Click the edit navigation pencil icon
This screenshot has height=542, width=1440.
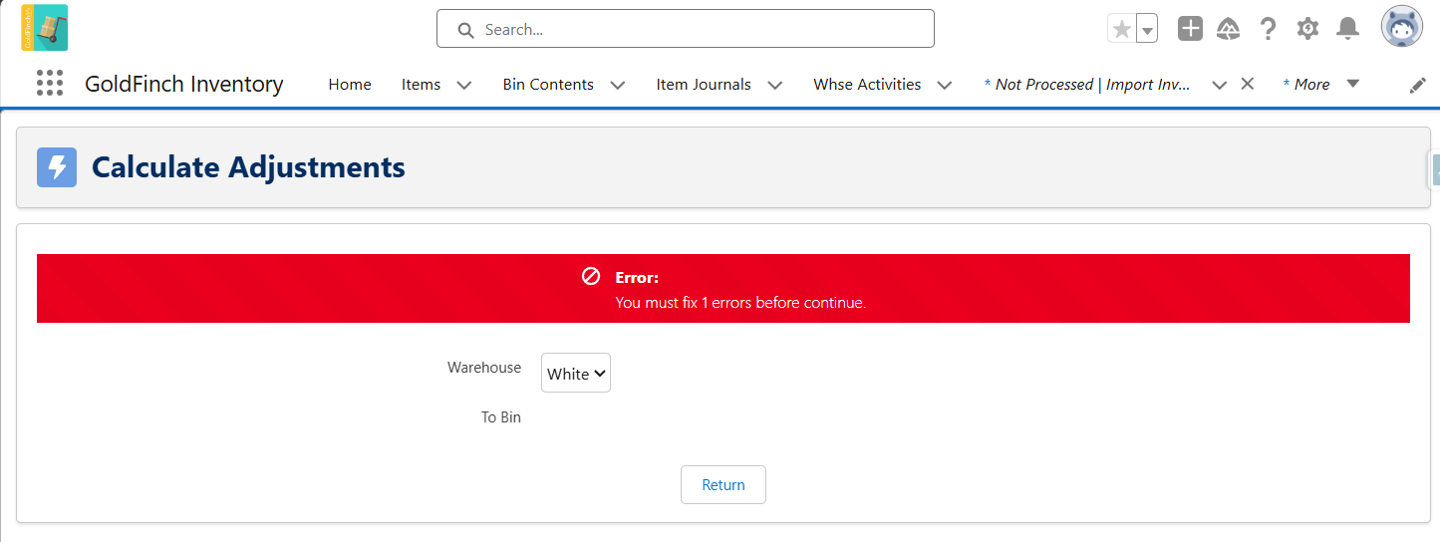[x=1417, y=86]
